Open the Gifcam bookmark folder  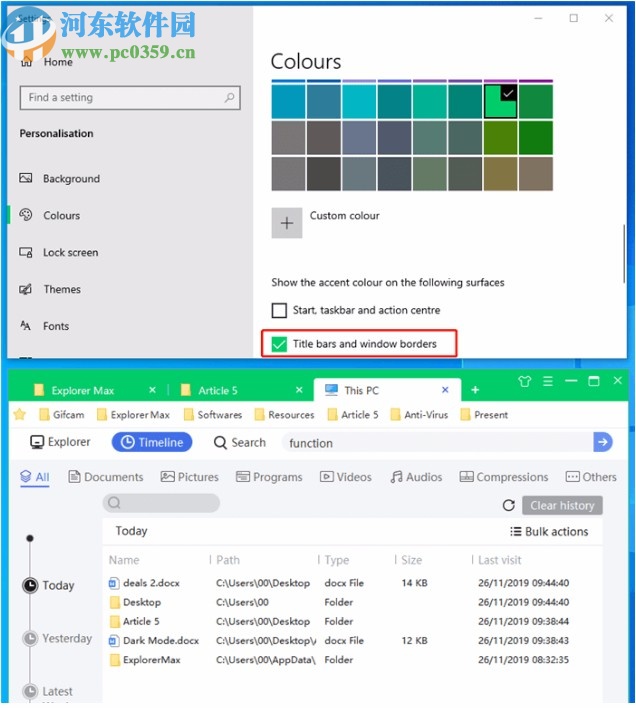pos(61,414)
